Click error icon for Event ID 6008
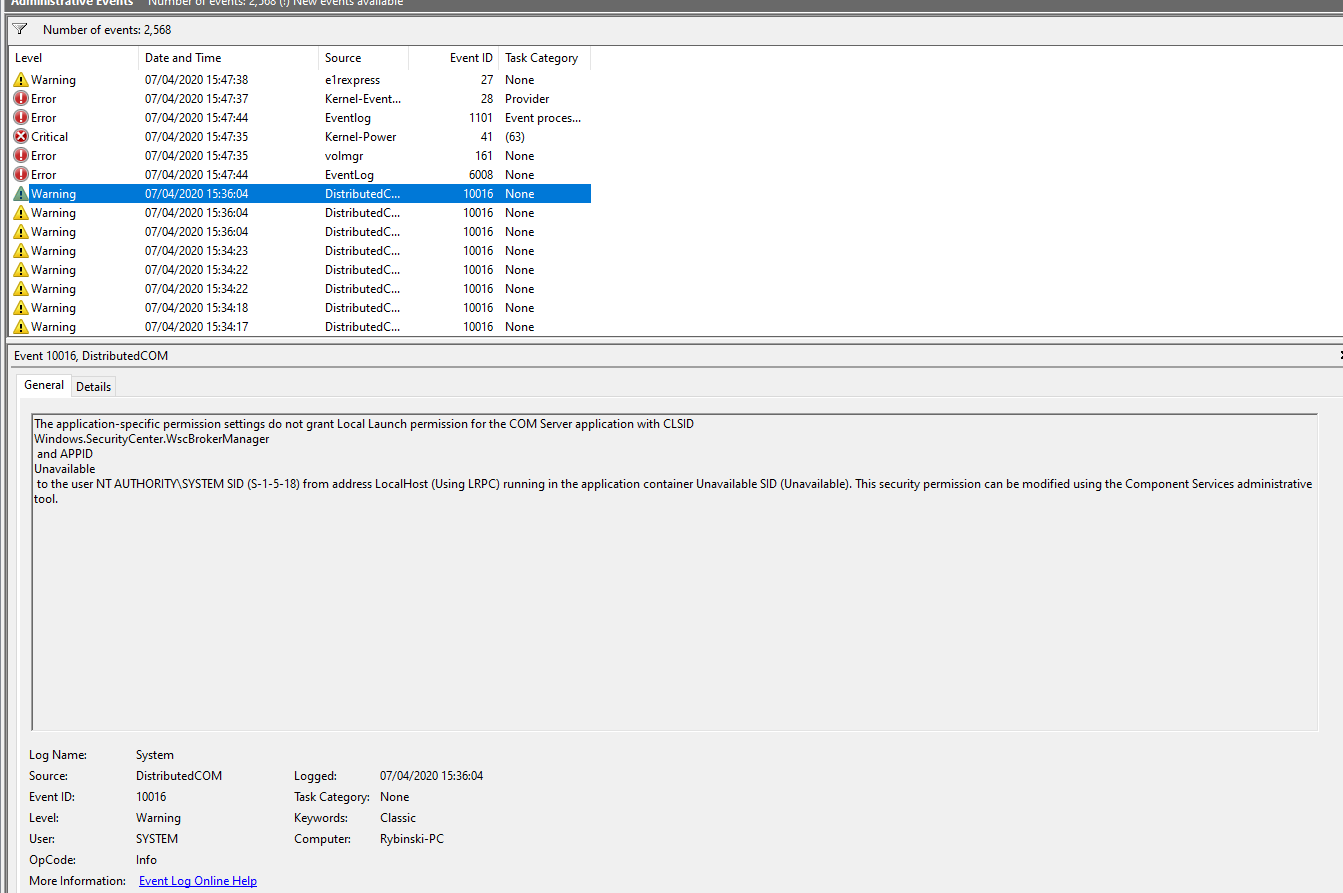Screen dimensions: 1343x893 click(x=21, y=175)
